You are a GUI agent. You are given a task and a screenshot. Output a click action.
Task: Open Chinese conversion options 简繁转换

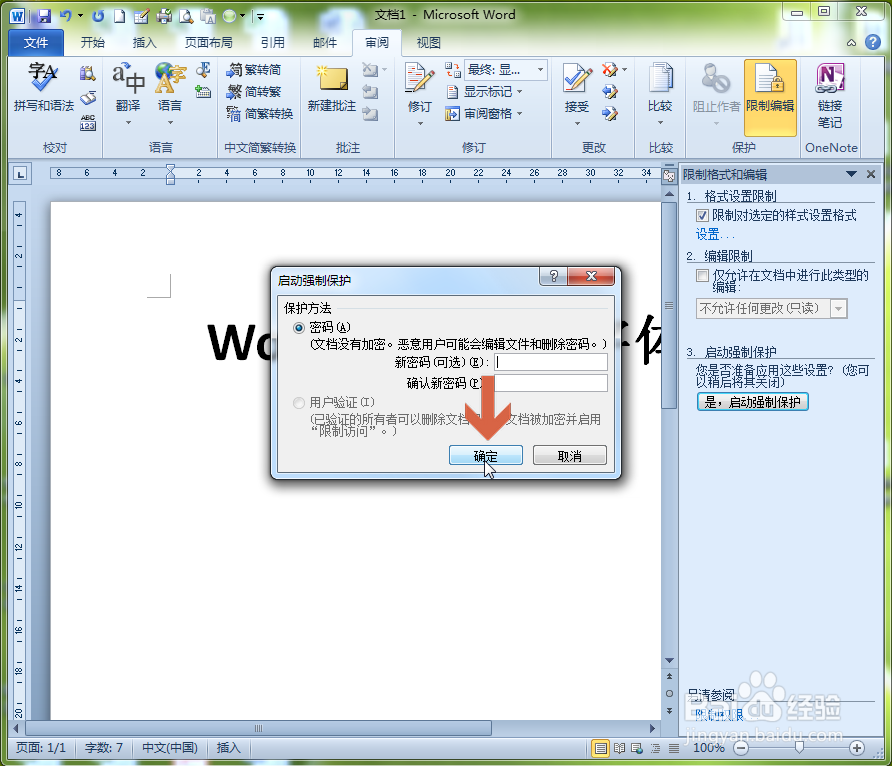point(260,114)
